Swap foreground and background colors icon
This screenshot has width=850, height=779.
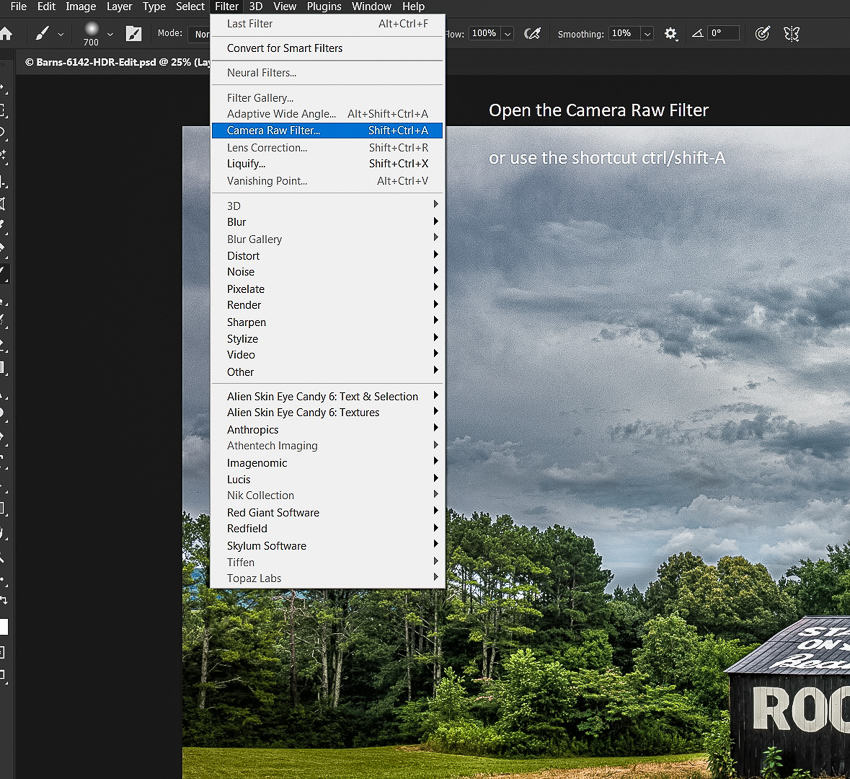4,601
